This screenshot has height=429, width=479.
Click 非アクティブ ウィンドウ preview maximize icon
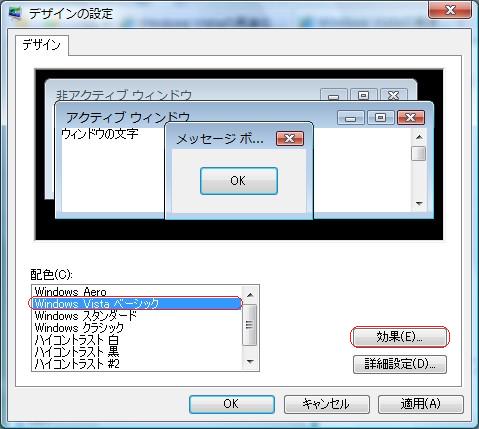[364, 95]
